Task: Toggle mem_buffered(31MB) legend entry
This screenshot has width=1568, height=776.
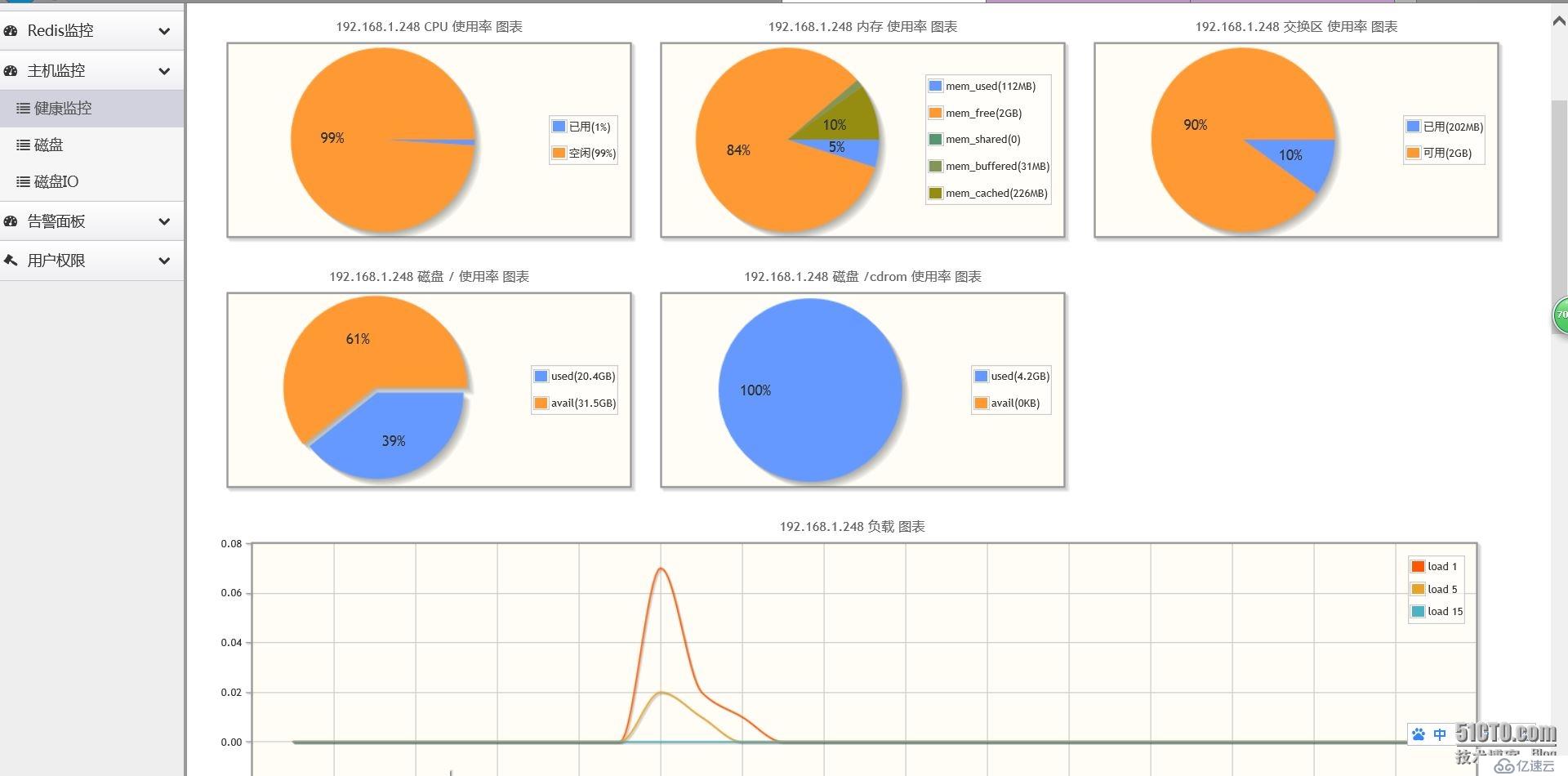Action: click(x=989, y=167)
